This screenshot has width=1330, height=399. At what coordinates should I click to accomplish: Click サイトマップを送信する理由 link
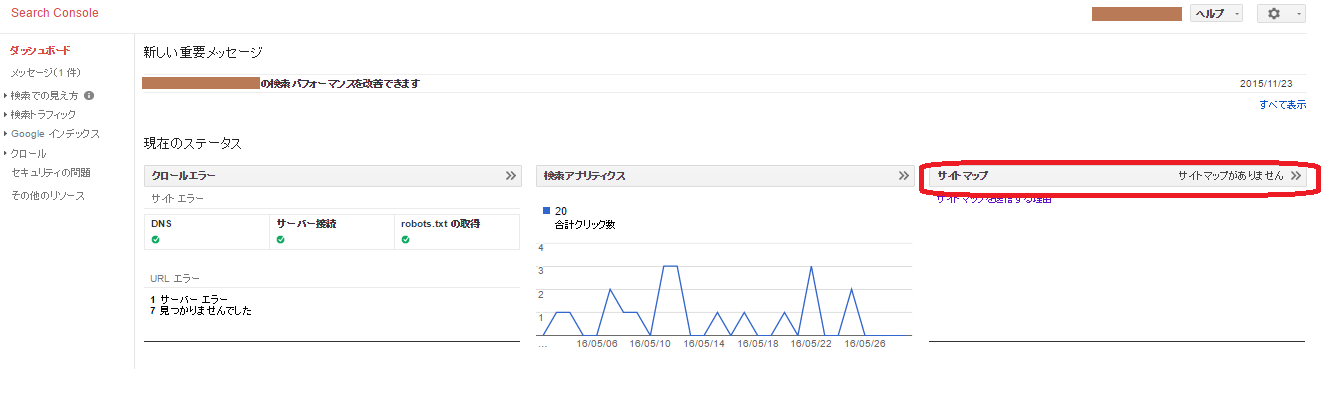point(994,199)
